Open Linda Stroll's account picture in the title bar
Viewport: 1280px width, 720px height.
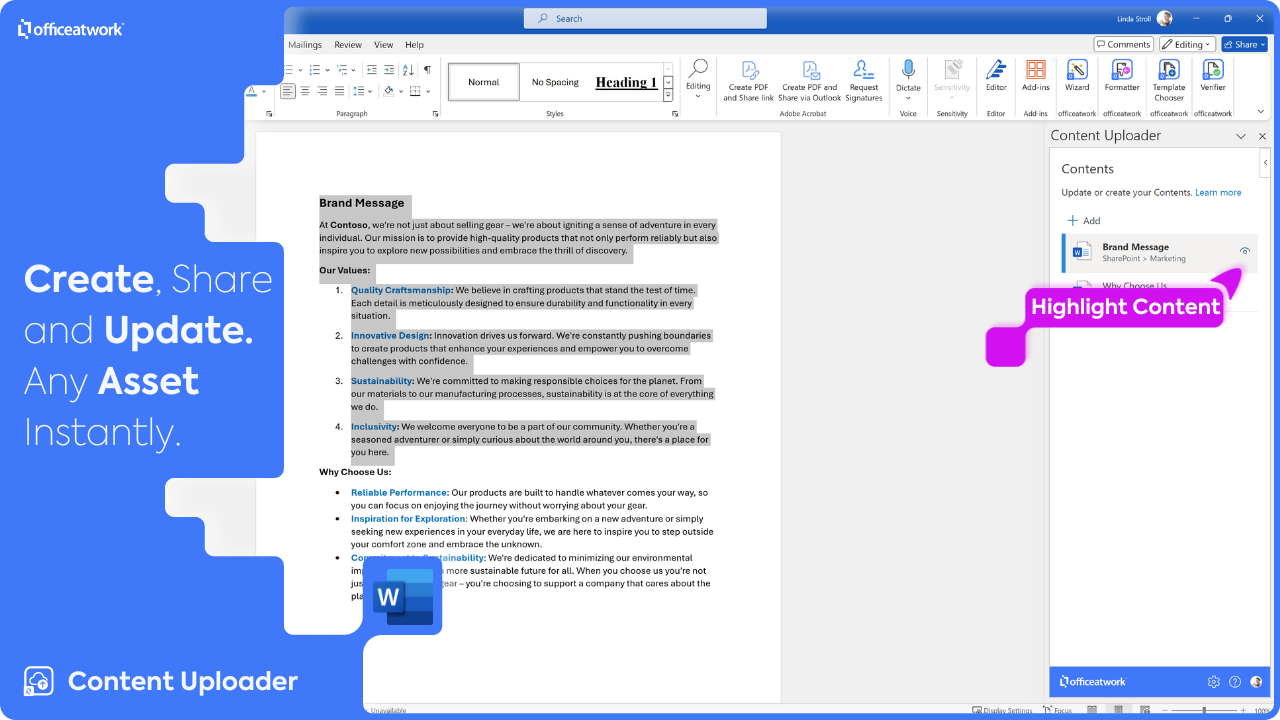(x=1164, y=18)
